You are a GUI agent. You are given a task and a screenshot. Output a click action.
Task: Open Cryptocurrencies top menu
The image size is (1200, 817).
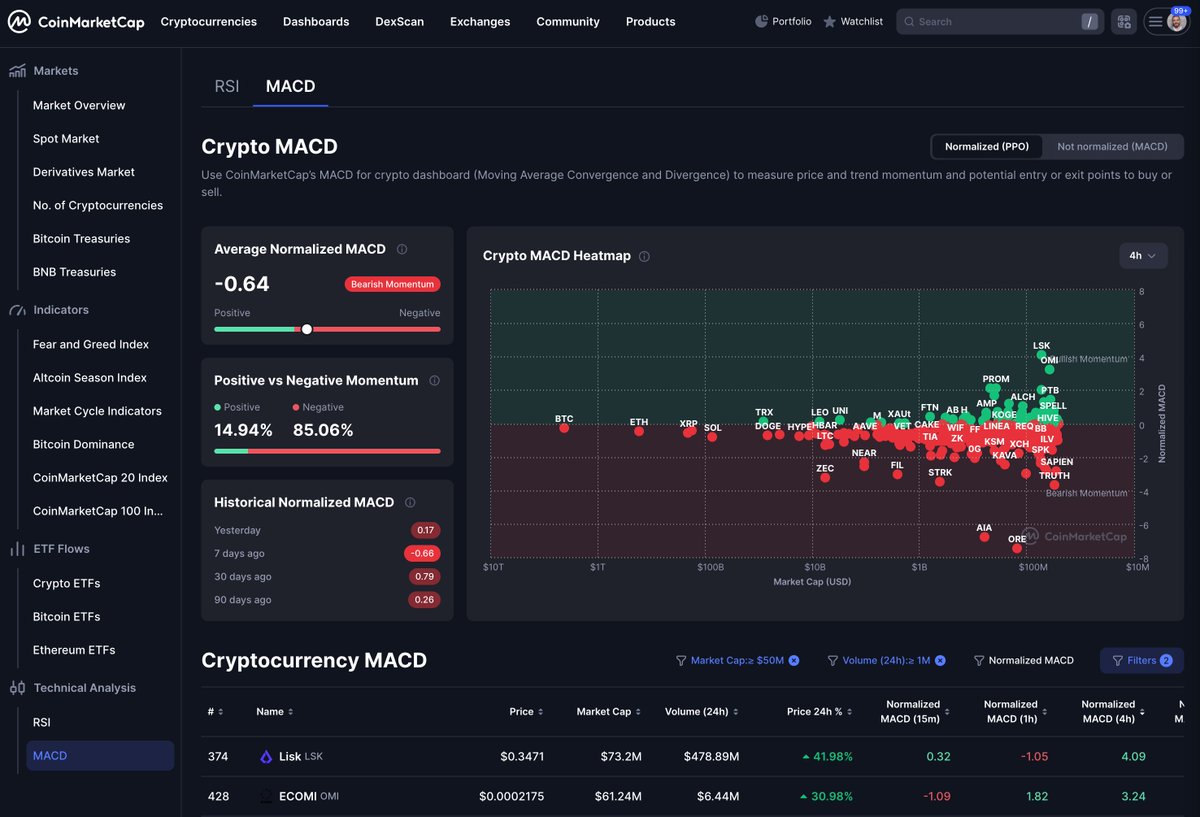(208, 21)
